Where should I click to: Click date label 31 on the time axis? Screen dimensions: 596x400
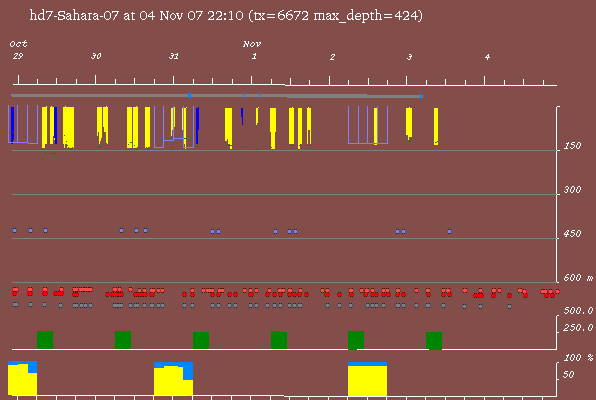[x=174, y=56]
